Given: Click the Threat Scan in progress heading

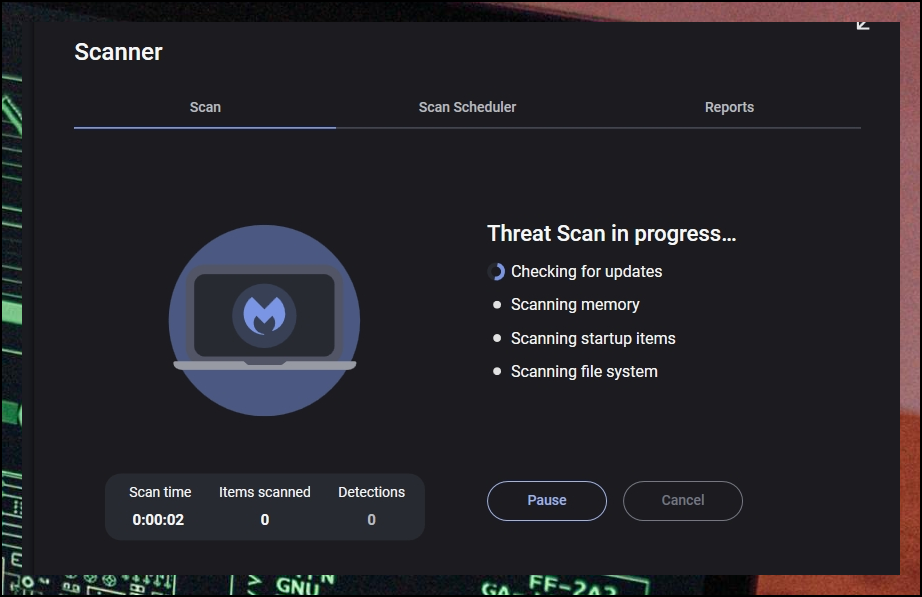Looking at the screenshot, I should point(612,234).
